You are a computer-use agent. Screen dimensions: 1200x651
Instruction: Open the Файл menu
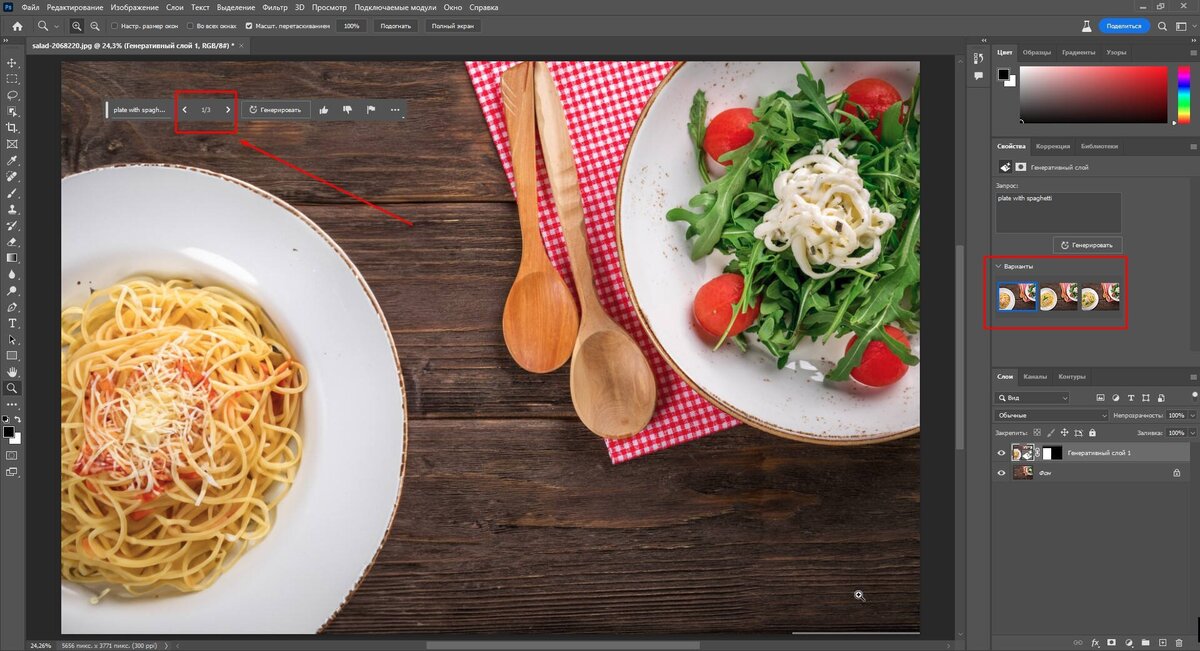31,7
